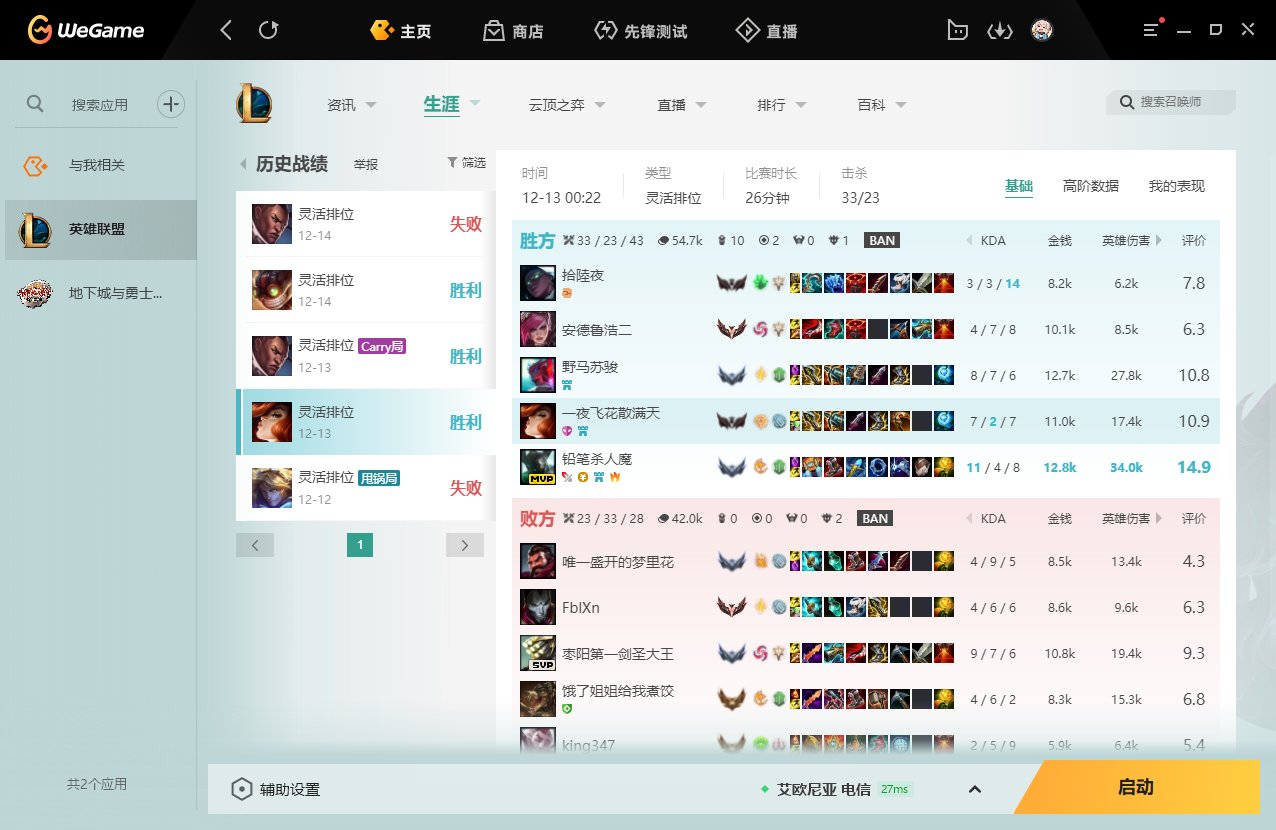Open the top-right menu icon with red dot
1276x830 pixels.
pyautogui.click(x=1153, y=29)
